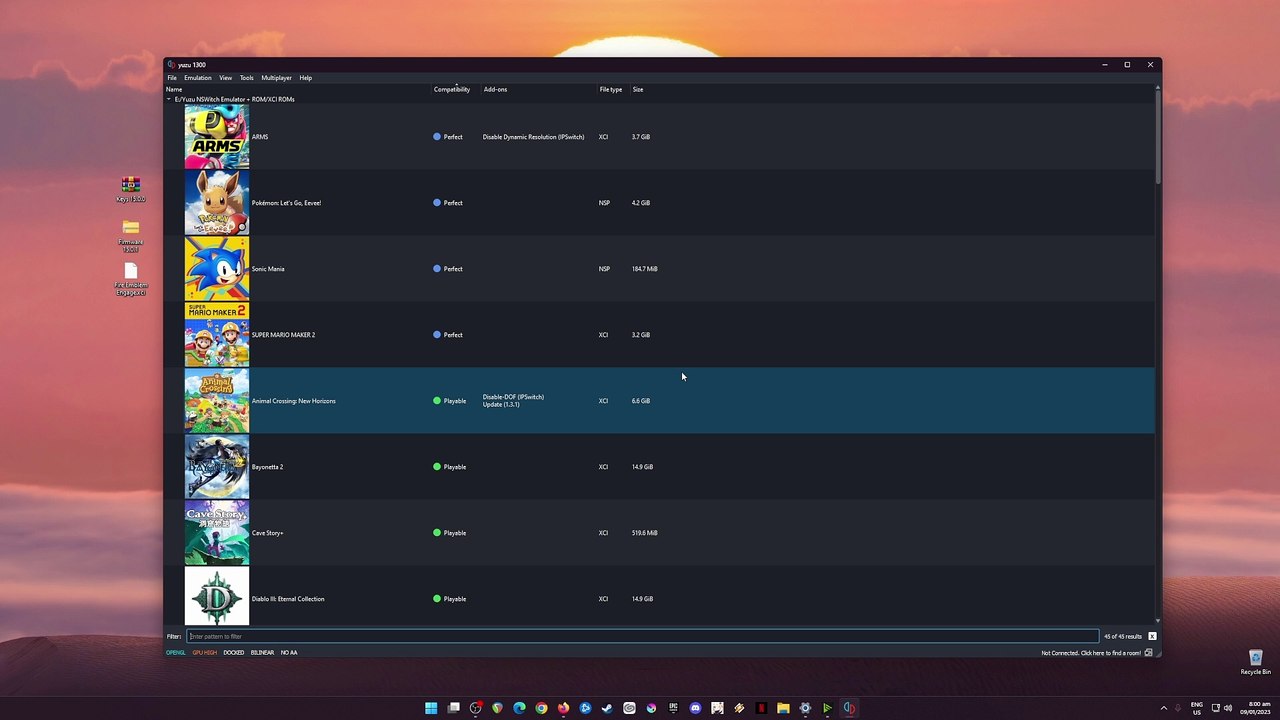Launch Microsoft Edge from the taskbar

pos(519,708)
